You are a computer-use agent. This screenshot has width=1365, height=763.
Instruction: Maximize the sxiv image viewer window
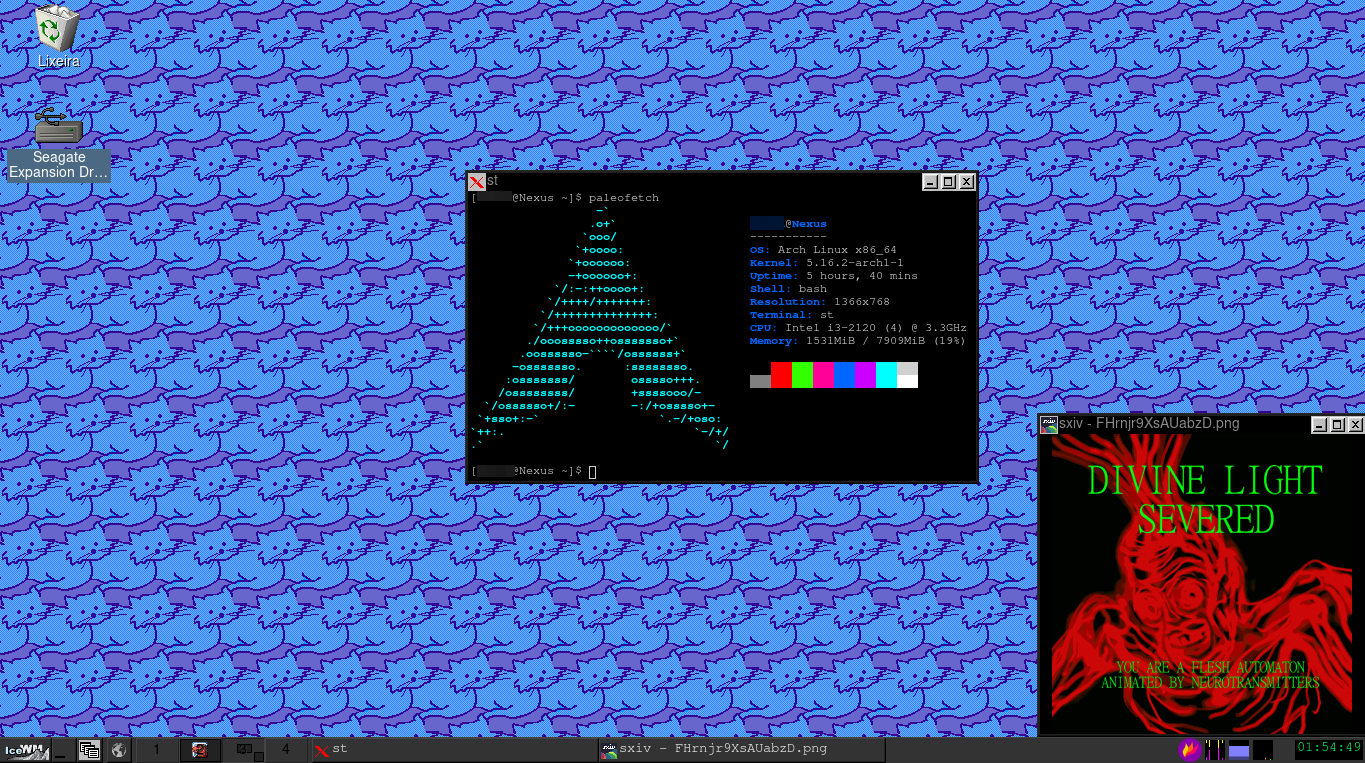click(1337, 425)
